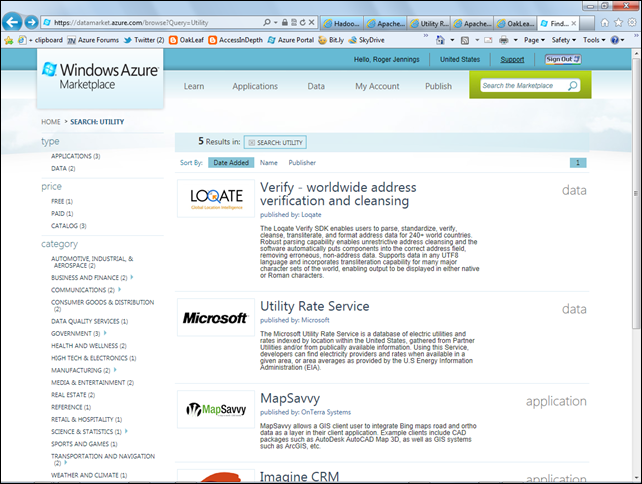The width and height of the screenshot is (642, 484).
Task: Click the RSS Feeds icon in command bar
Action: coord(465,40)
